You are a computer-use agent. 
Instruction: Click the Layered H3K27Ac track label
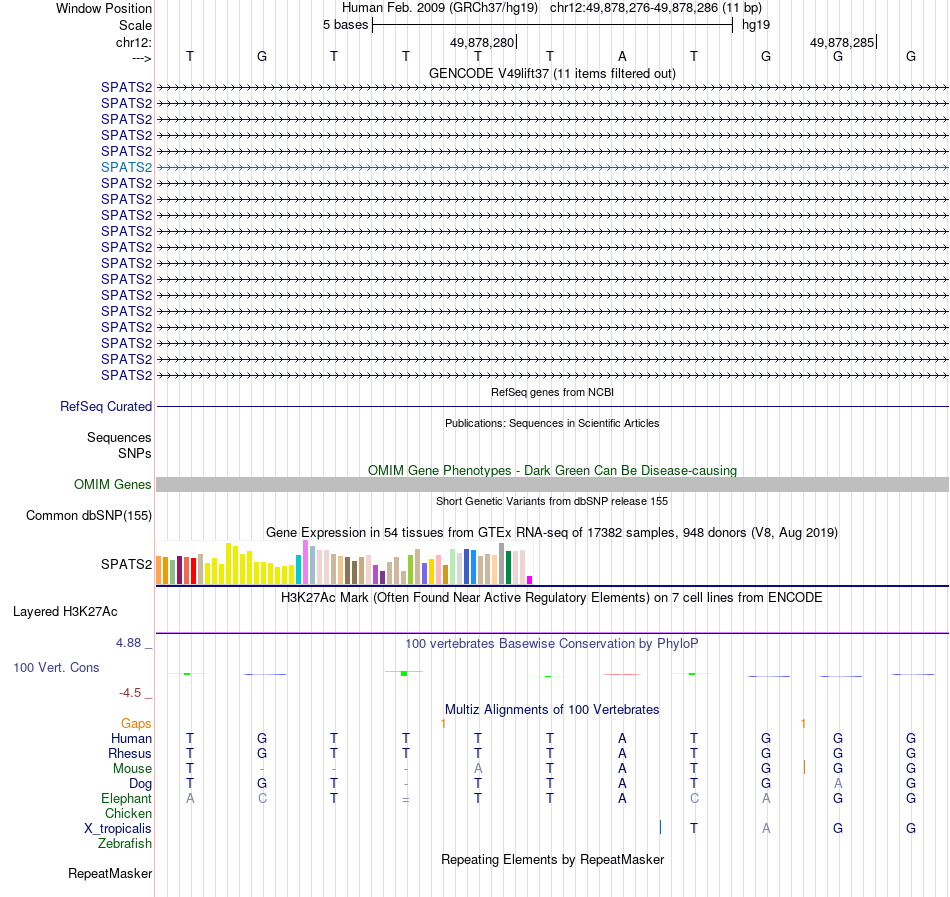point(65,612)
